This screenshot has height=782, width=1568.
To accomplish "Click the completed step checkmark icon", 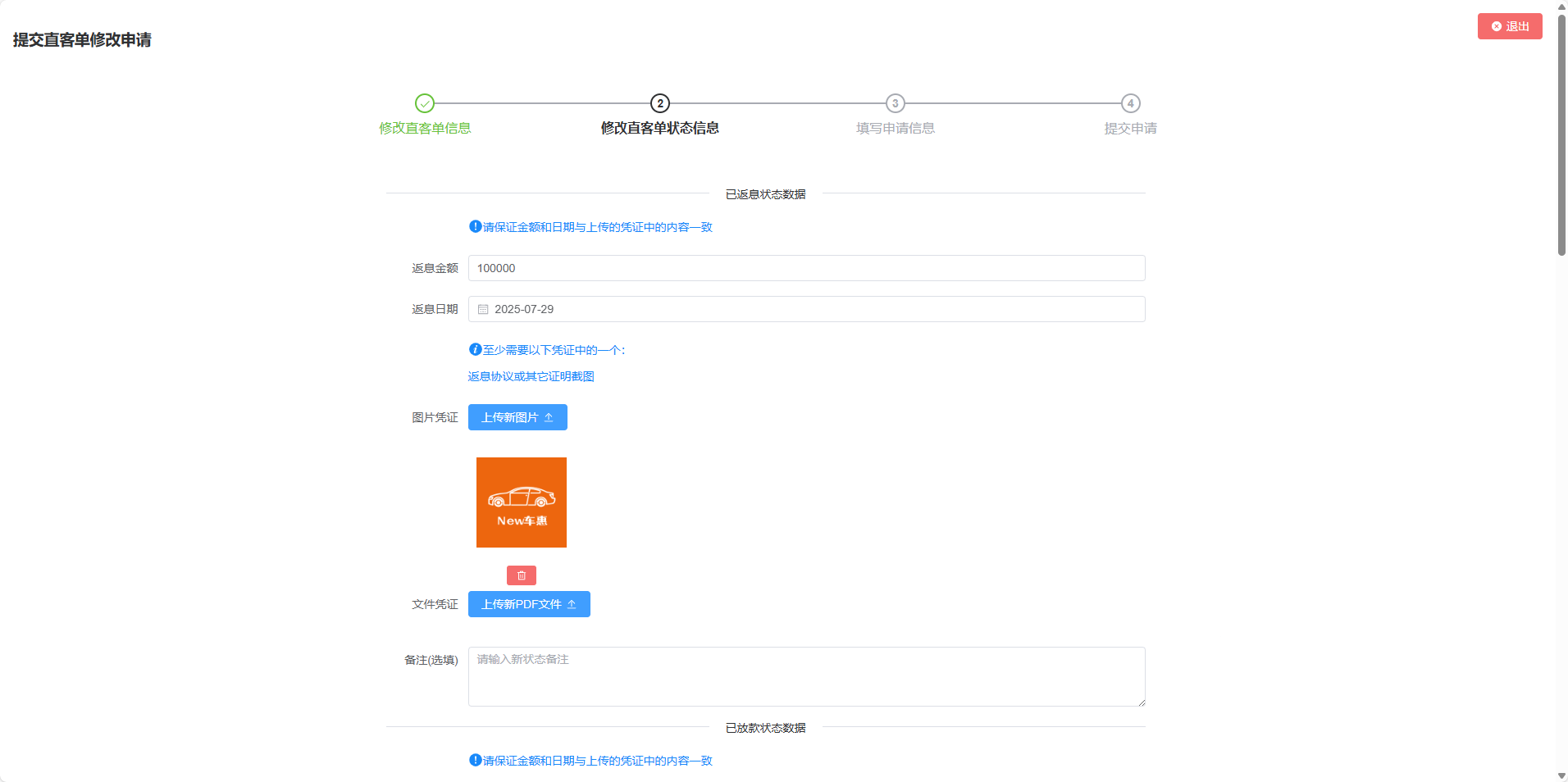I will pos(424,103).
